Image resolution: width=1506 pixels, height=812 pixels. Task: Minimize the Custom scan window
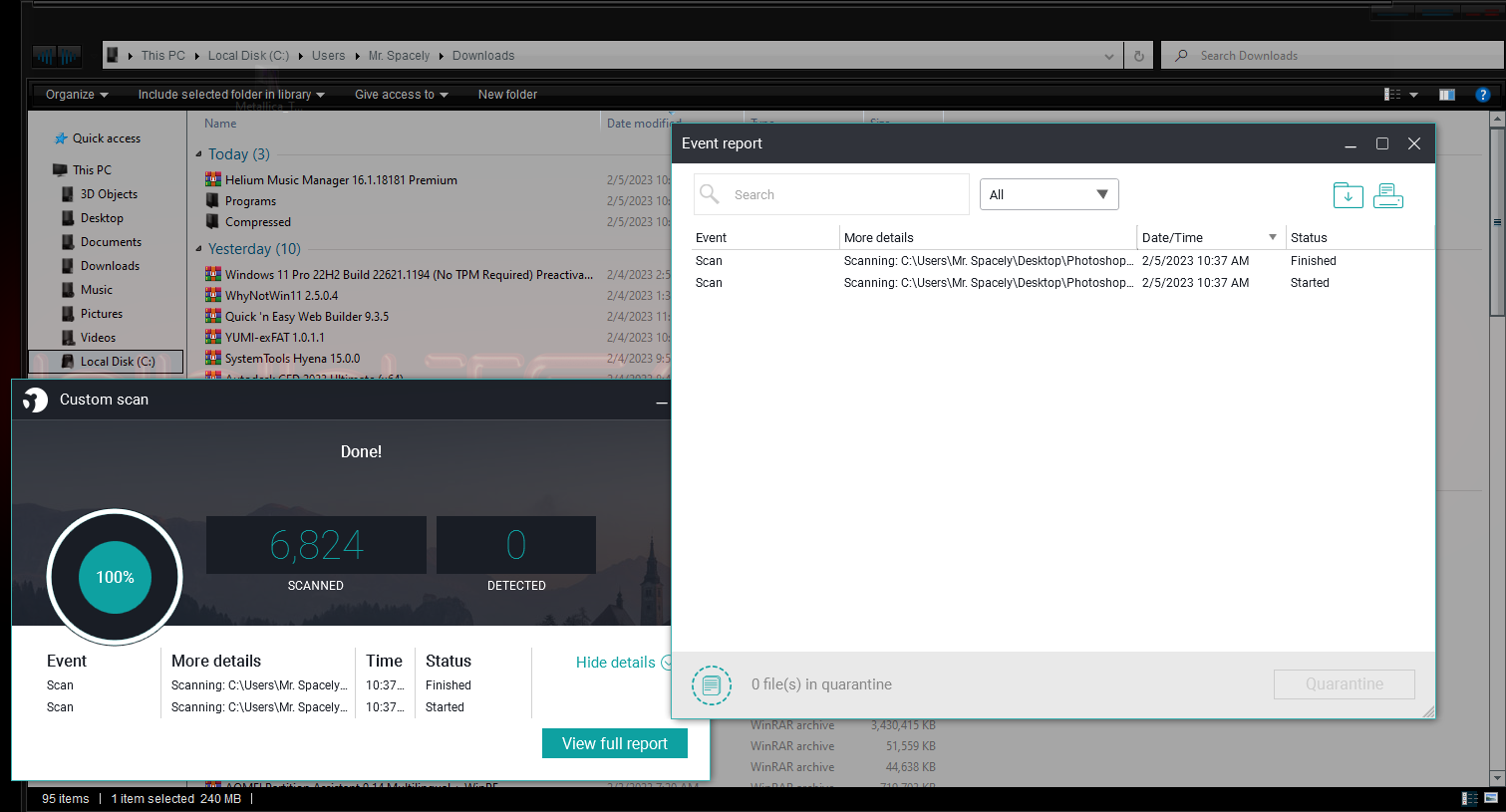[x=662, y=403]
